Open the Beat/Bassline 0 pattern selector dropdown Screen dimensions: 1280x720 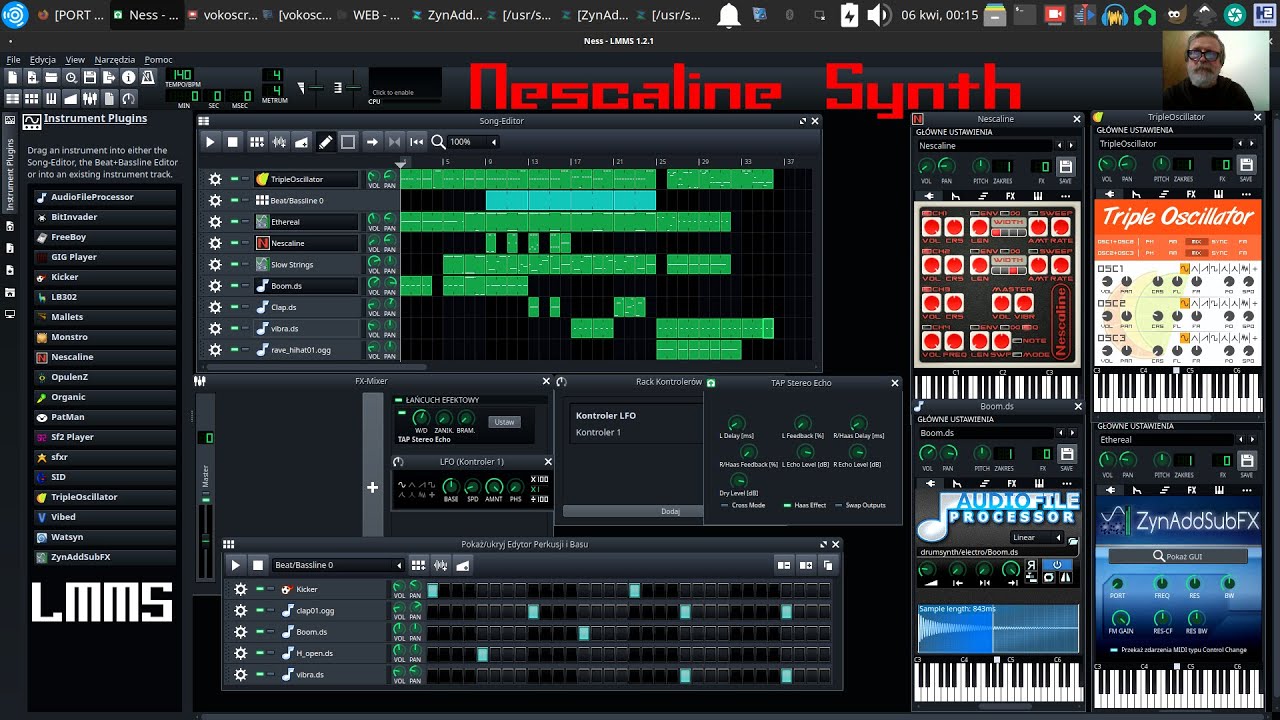click(338, 565)
